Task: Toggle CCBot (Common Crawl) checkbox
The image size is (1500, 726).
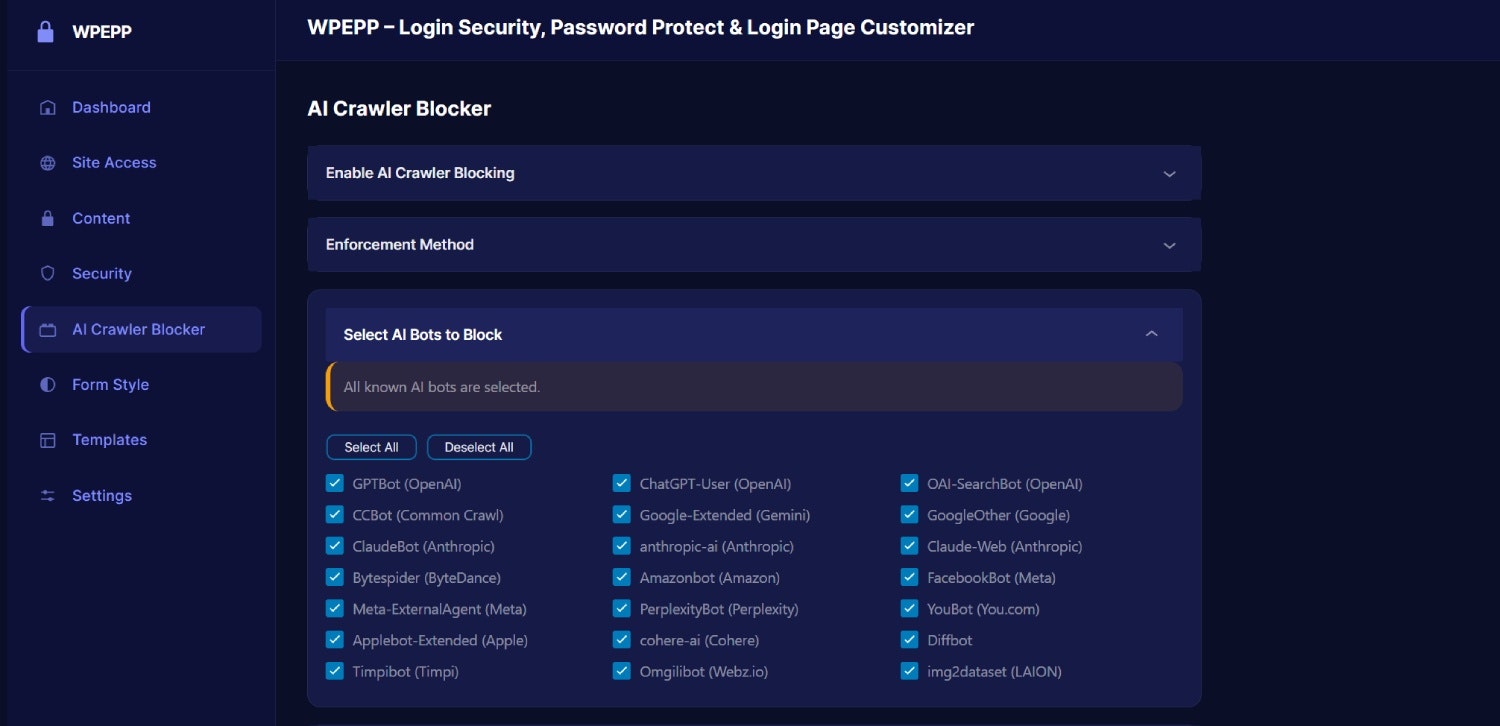Action: (335, 515)
